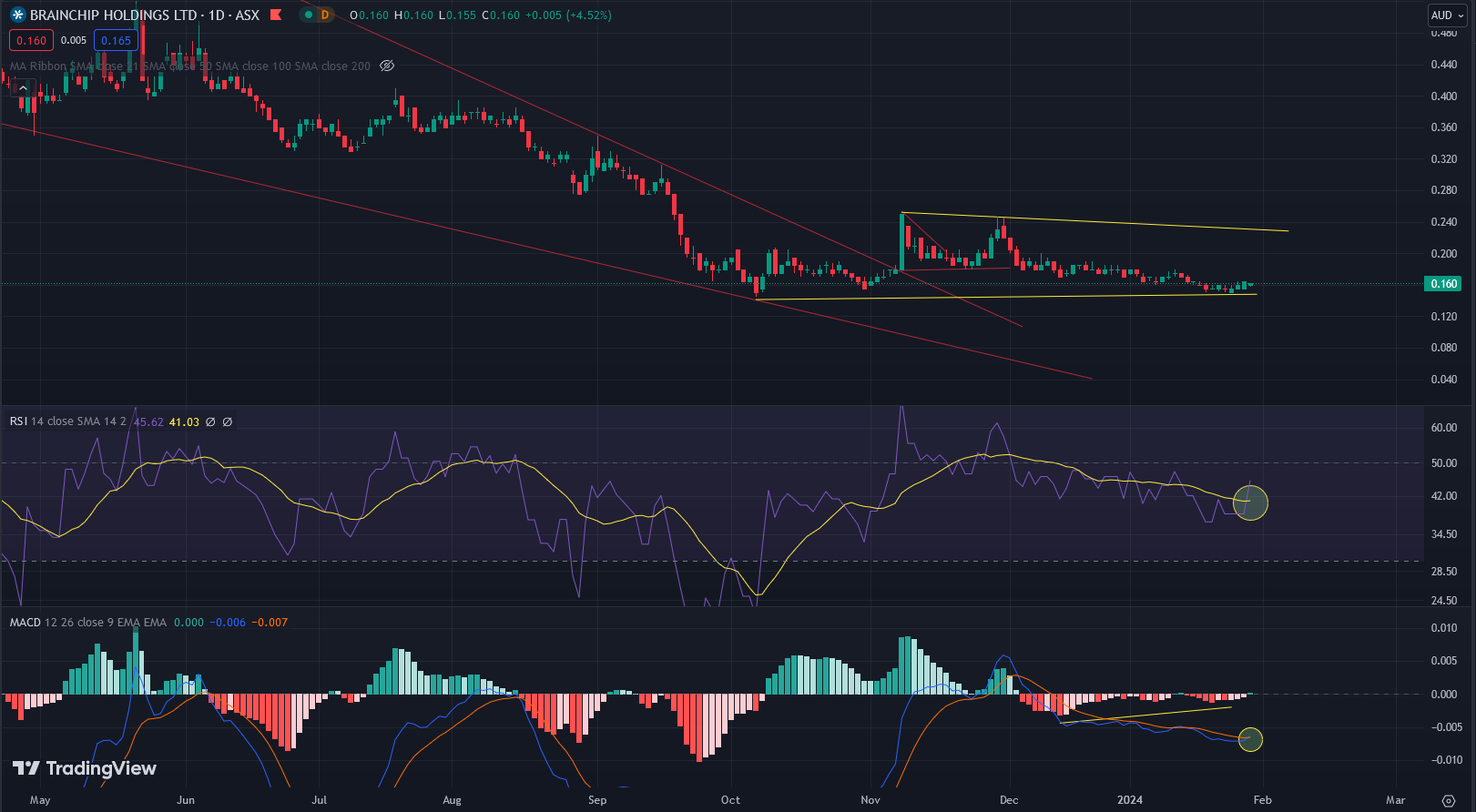Screen dimensions: 1476x812
Task: Click the 0.005 spread value
Action: pos(74,40)
